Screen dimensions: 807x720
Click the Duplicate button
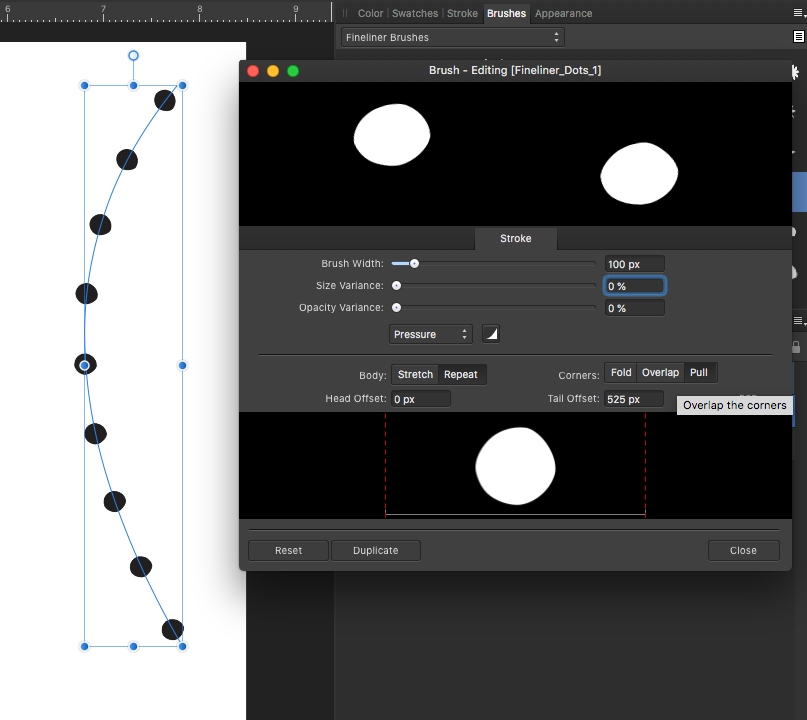(x=375, y=550)
